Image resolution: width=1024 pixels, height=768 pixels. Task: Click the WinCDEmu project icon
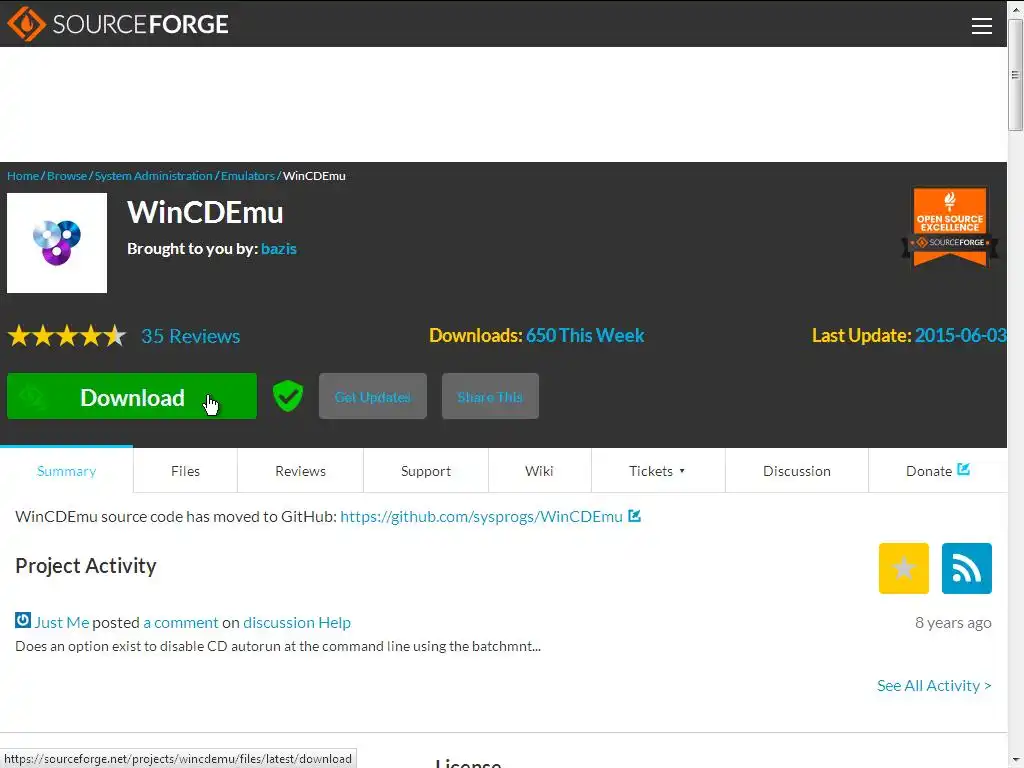click(x=57, y=243)
